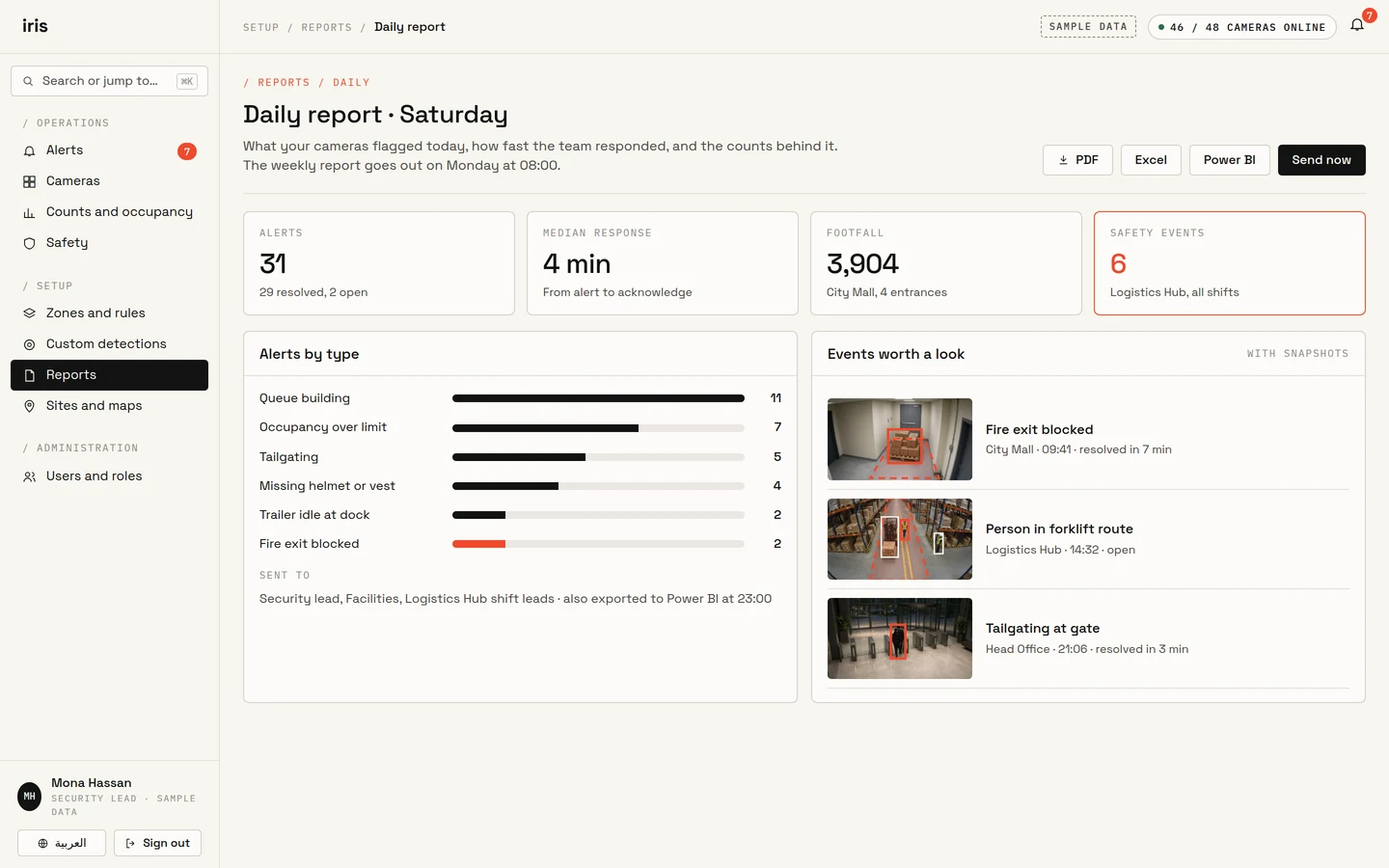Image resolution: width=1389 pixels, height=868 pixels.
Task: Click the Zones and rules layers icon
Action: [x=29, y=313]
